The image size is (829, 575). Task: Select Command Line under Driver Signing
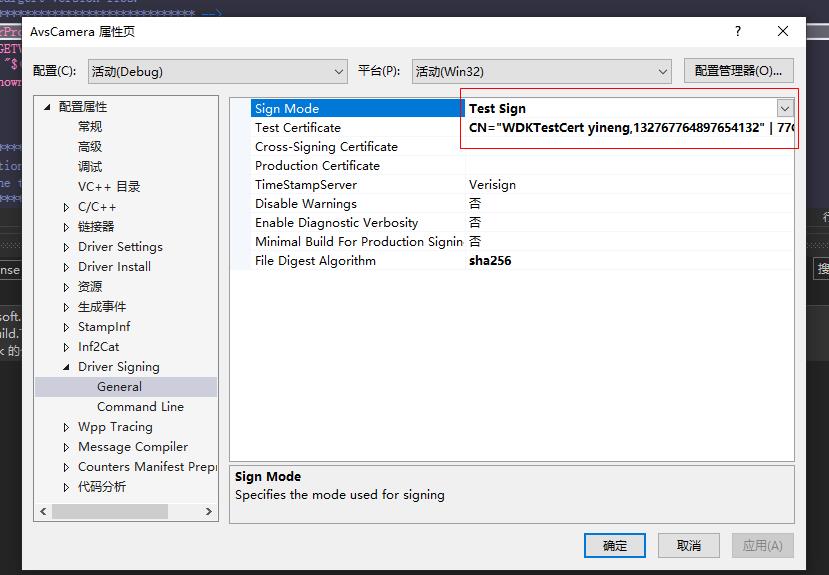[140, 407]
